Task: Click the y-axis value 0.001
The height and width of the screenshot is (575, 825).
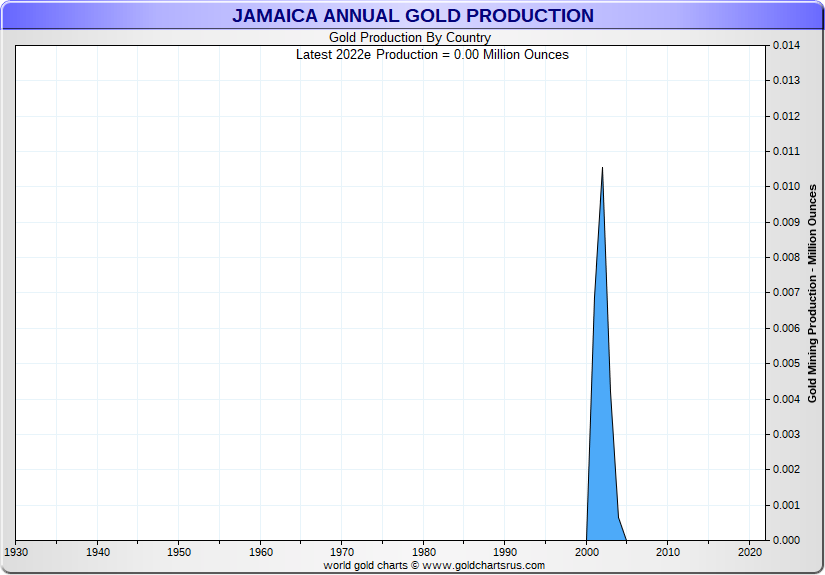Action: (x=786, y=506)
